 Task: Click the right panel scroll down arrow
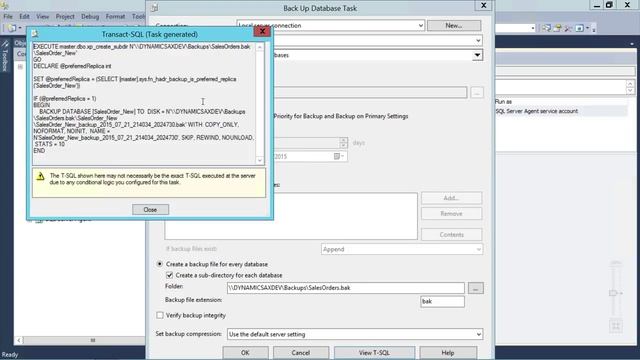click(630, 91)
